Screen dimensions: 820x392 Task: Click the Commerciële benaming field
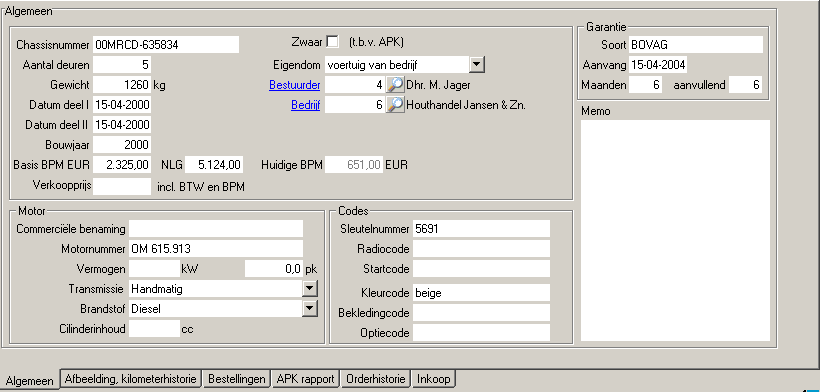pyautogui.click(x=215, y=228)
